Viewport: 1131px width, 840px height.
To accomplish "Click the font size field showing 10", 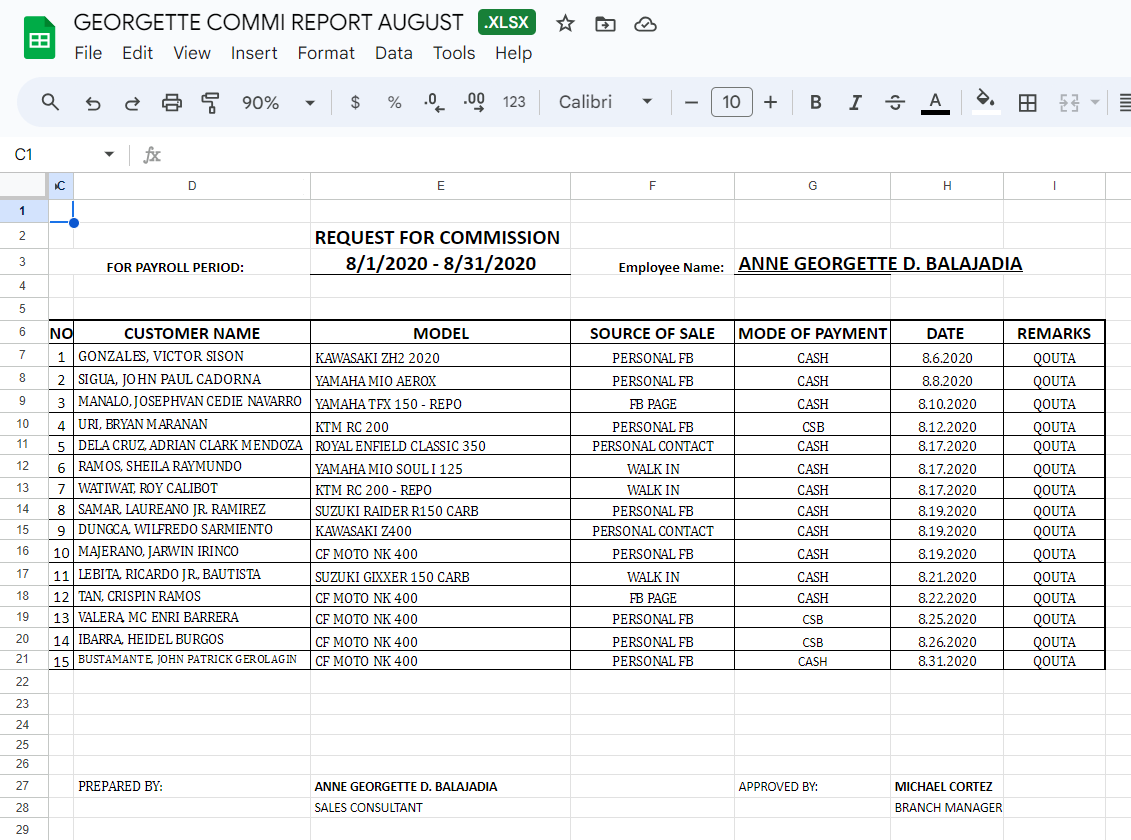I will coord(731,102).
